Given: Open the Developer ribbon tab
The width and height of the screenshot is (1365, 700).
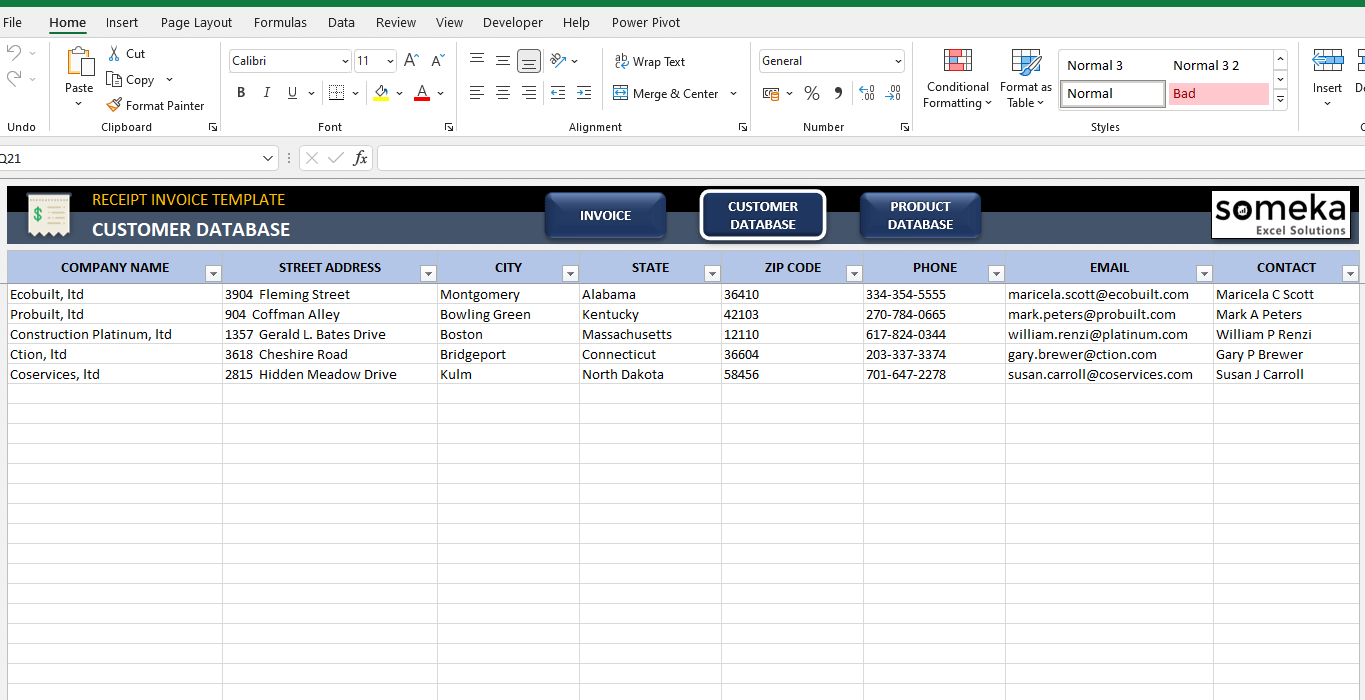Looking at the screenshot, I should tap(512, 22).
